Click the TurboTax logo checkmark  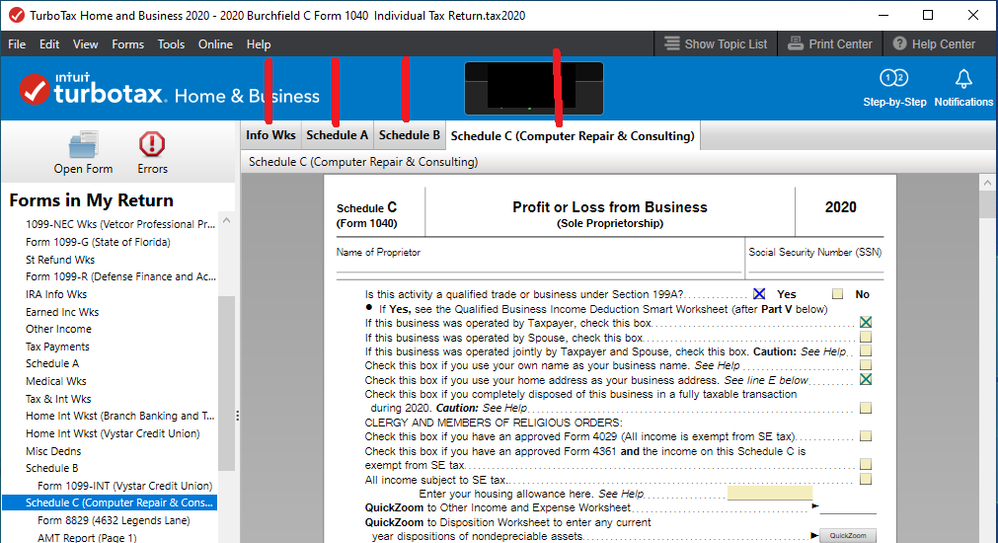(x=34, y=92)
